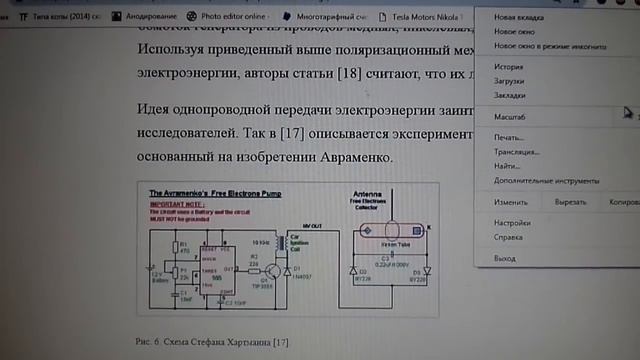
Task: Click the citation reference [18] in text
Action: 350,73
